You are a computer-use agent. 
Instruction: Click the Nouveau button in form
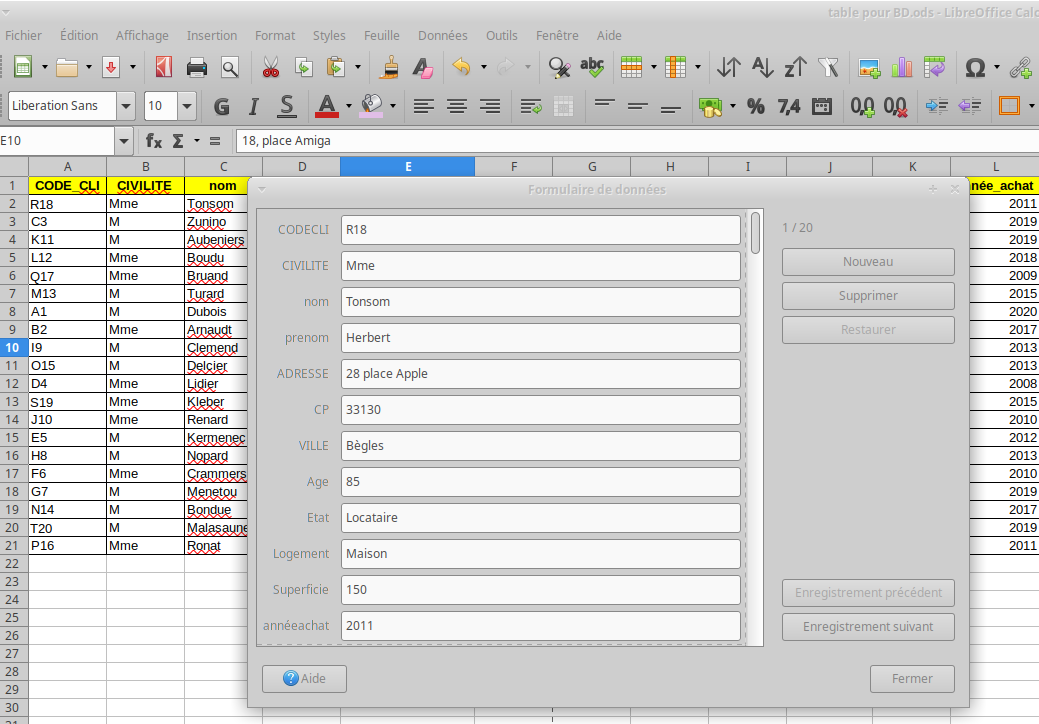pos(867,262)
